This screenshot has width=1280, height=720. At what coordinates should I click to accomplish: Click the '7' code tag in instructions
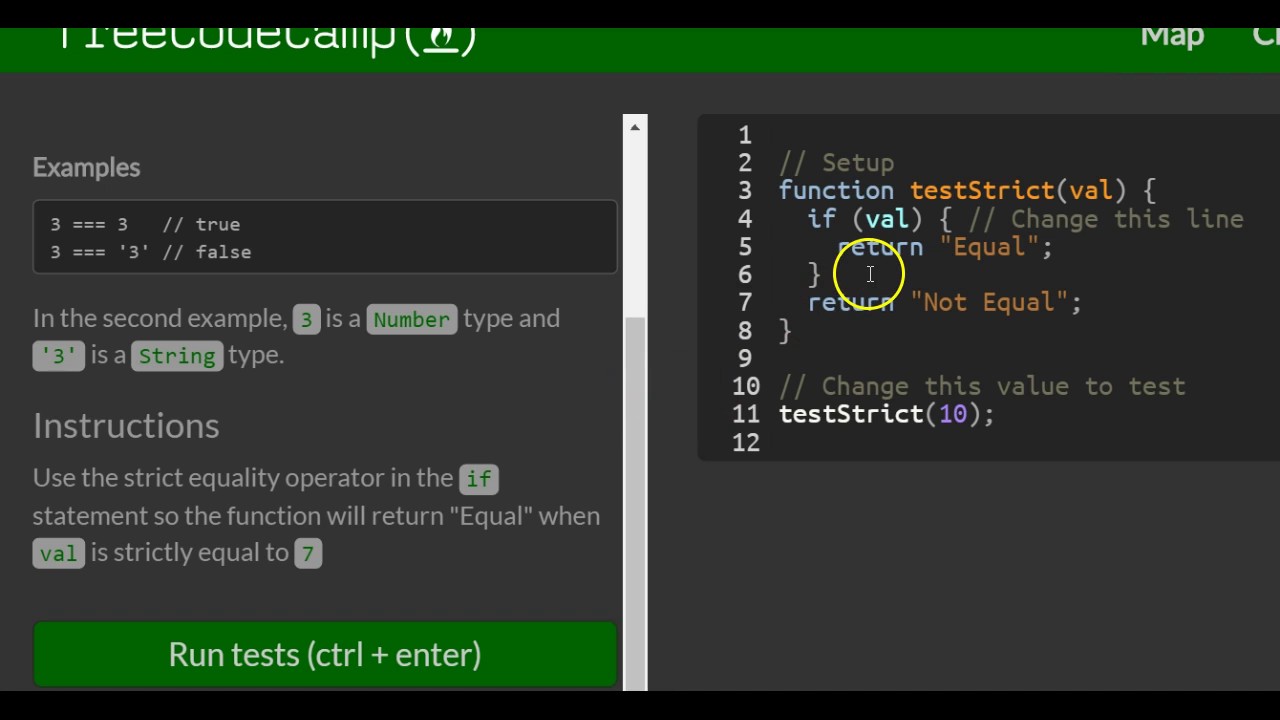pos(308,553)
